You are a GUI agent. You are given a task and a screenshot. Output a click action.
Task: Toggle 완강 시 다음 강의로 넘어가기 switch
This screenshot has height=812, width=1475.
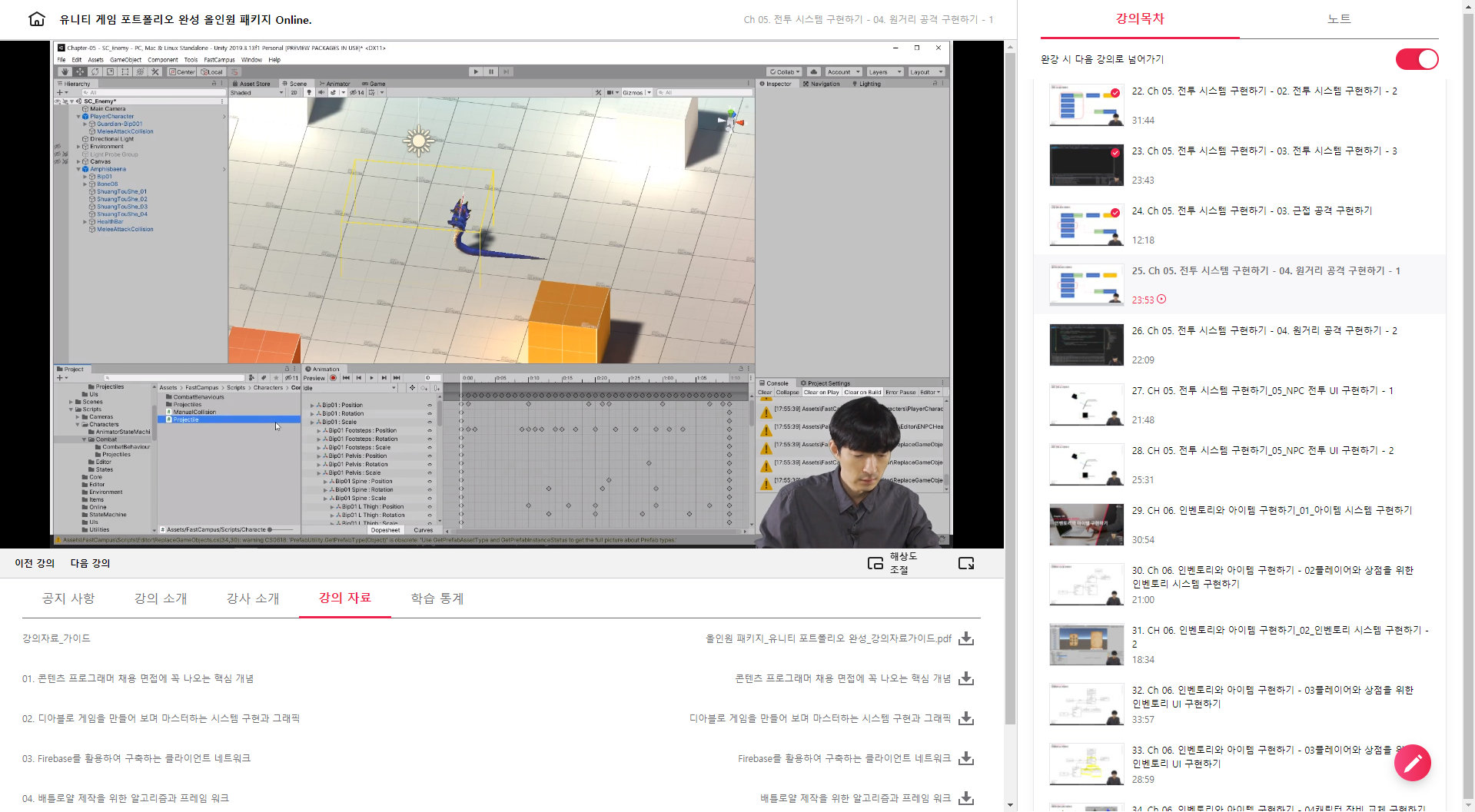point(1417,59)
